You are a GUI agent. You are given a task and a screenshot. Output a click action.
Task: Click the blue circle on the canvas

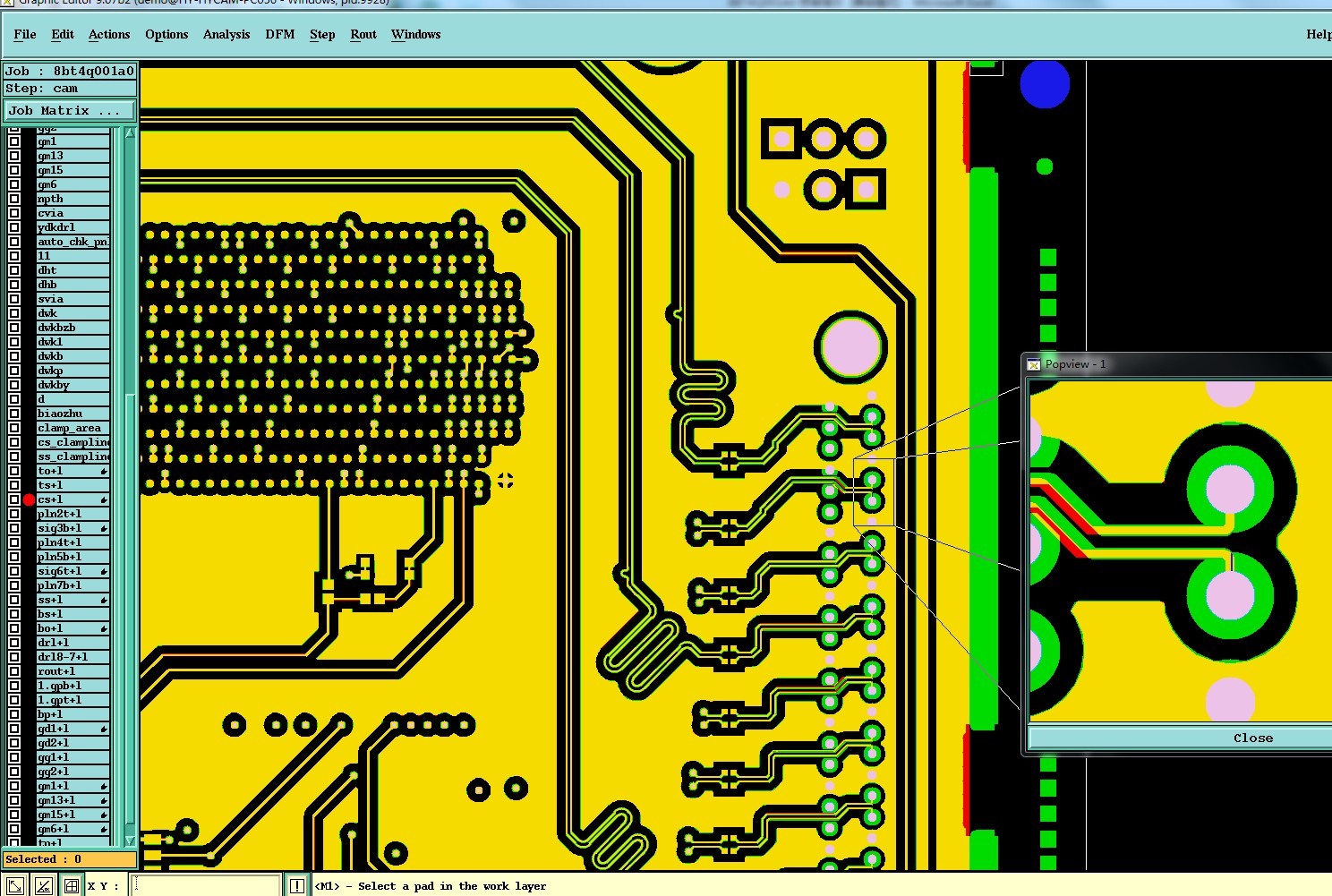point(1045,84)
